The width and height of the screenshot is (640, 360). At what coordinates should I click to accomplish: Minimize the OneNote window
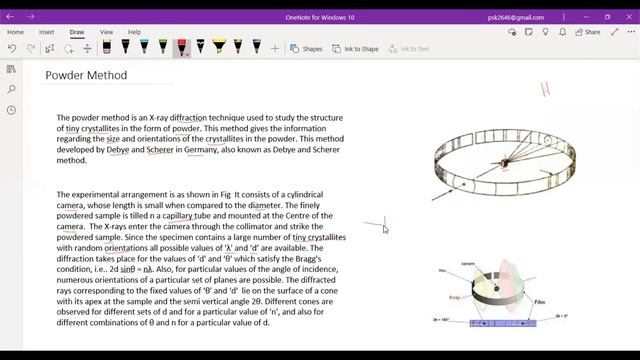click(x=586, y=17)
